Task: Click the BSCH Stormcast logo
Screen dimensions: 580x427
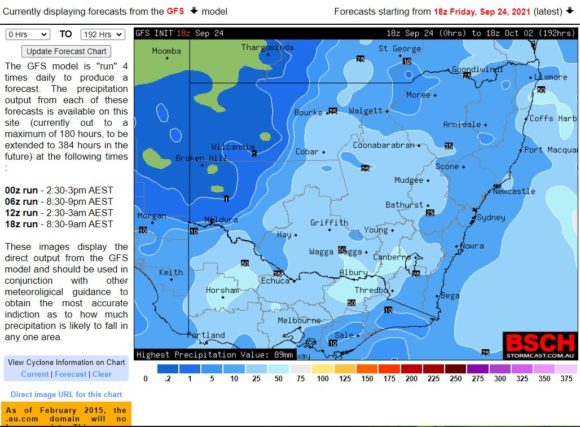Action: point(540,346)
